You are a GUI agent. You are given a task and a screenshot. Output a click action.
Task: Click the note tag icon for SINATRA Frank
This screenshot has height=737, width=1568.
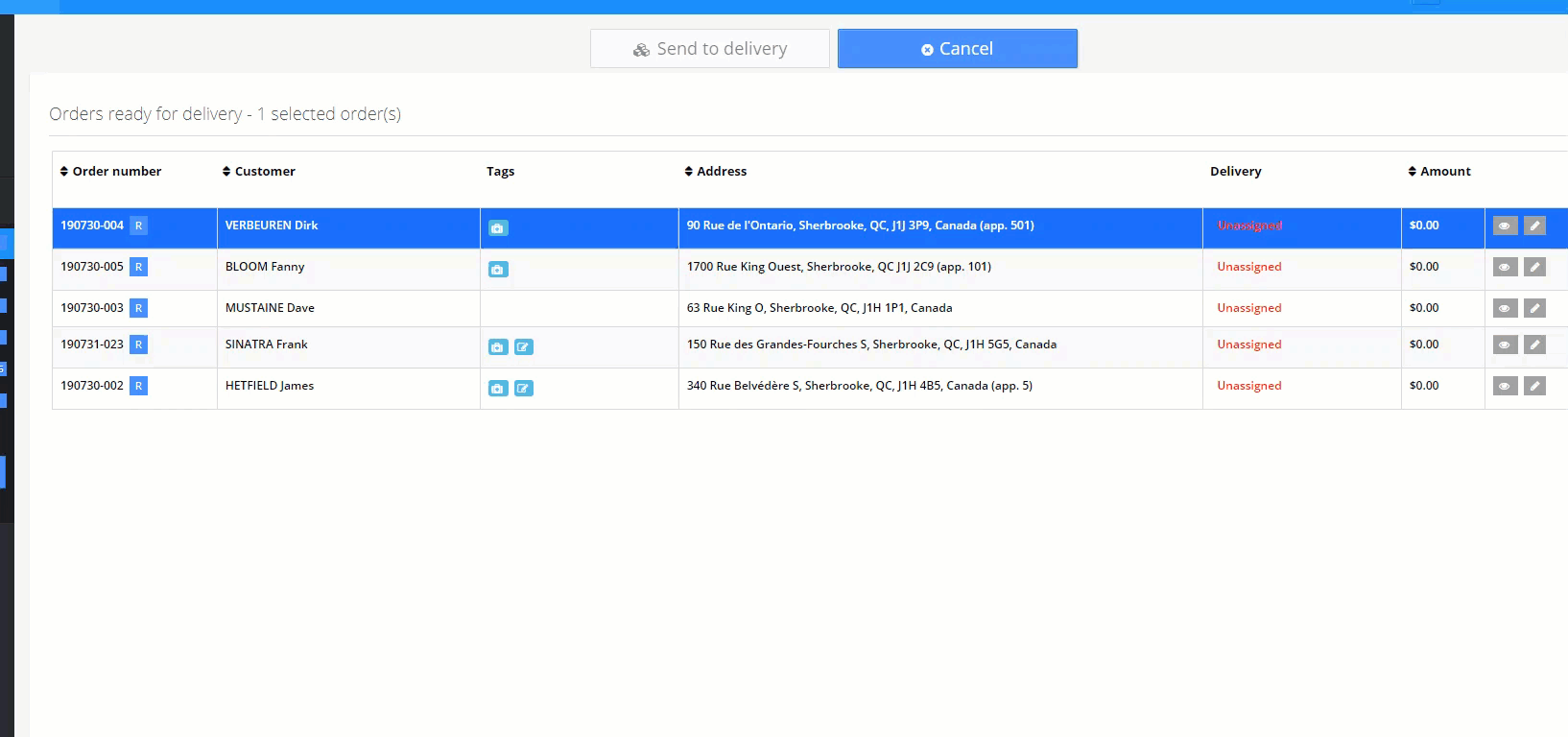tap(524, 347)
